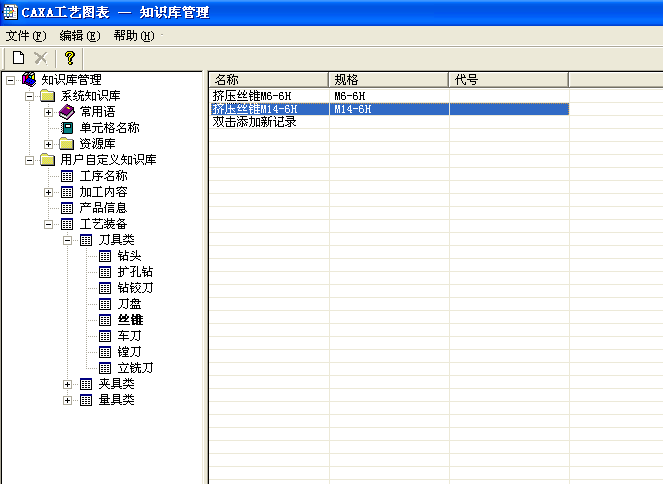663x484 pixels.
Task: Expand the 量具类 node
Action: click(x=67, y=401)
